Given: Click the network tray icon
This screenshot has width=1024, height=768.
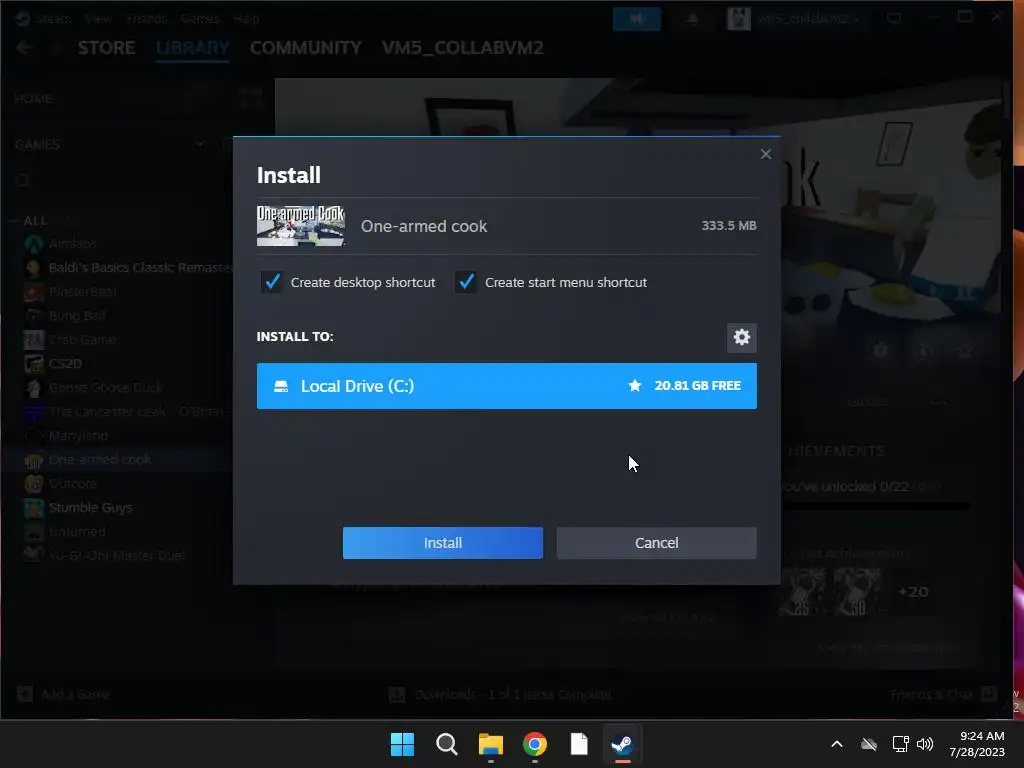Looking at the screenshot, I should point(901,744).
